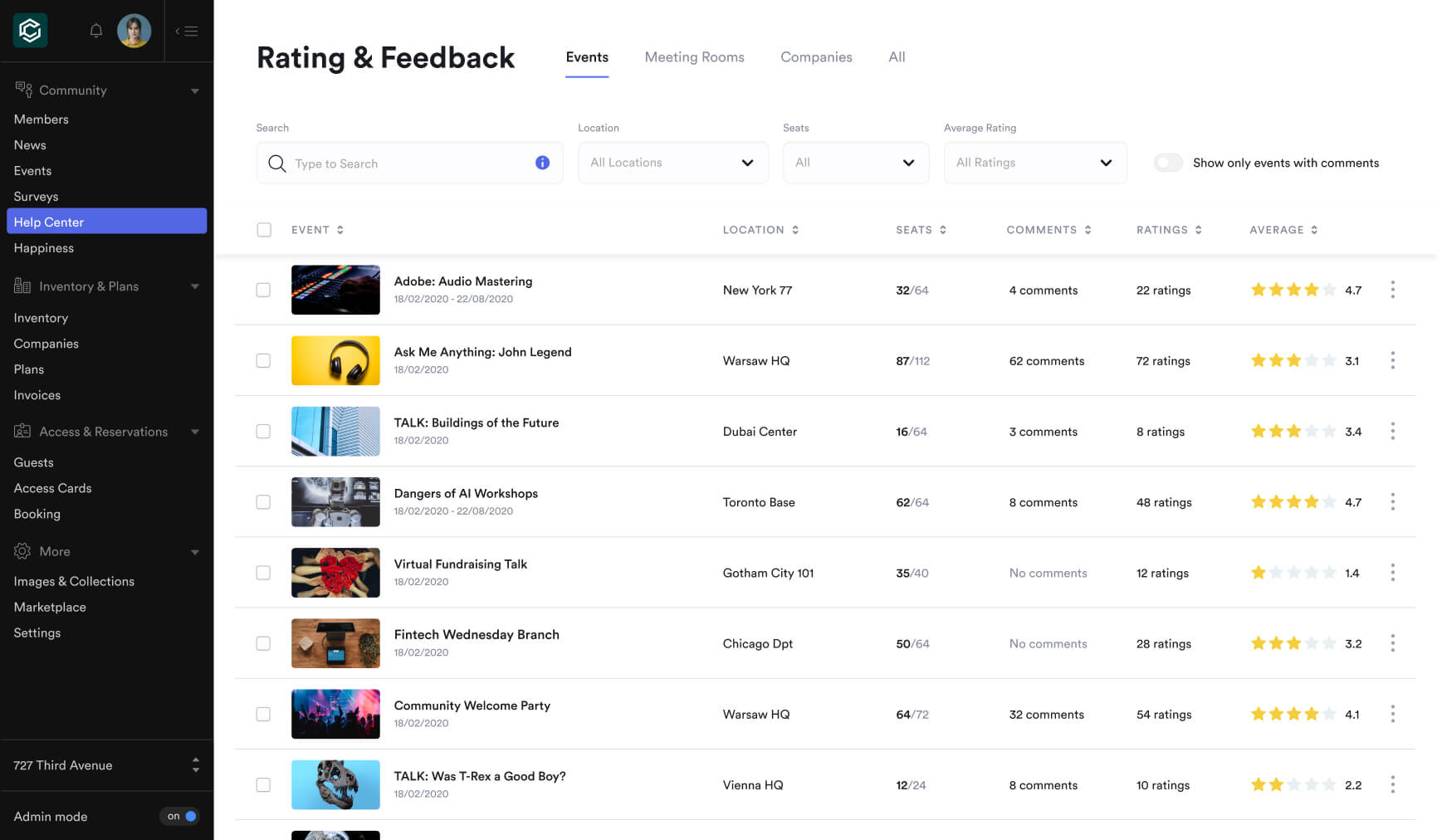This screenshot has height=840, width=1437.
Task: Click the Access & Reservations section icon
Action: coord(22,431)
